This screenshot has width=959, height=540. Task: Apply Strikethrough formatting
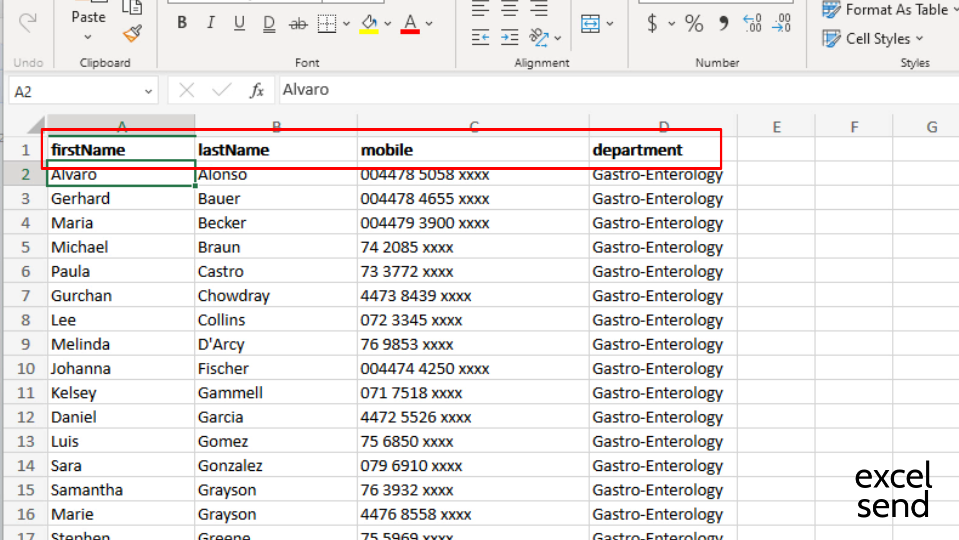(x=298, y=24)
